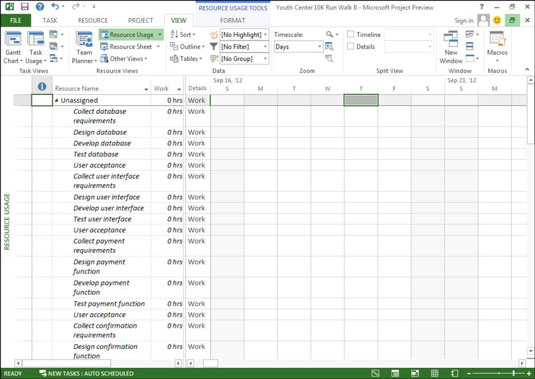Click the Gantt Chart status bar view icon
The width and height of the screenshot is (535, 379).
[375, 374]
